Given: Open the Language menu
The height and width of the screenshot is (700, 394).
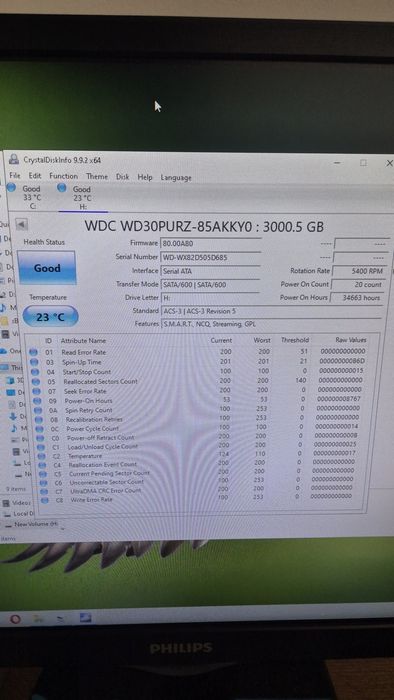Looking at the screenshot, I should pos(176,178).
